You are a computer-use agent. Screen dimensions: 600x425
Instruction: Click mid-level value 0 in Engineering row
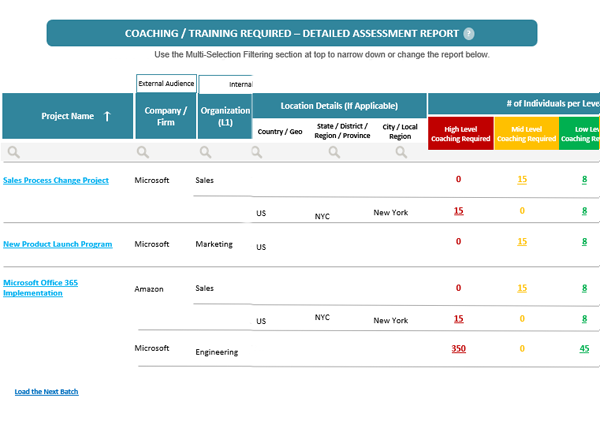point(522,348)
